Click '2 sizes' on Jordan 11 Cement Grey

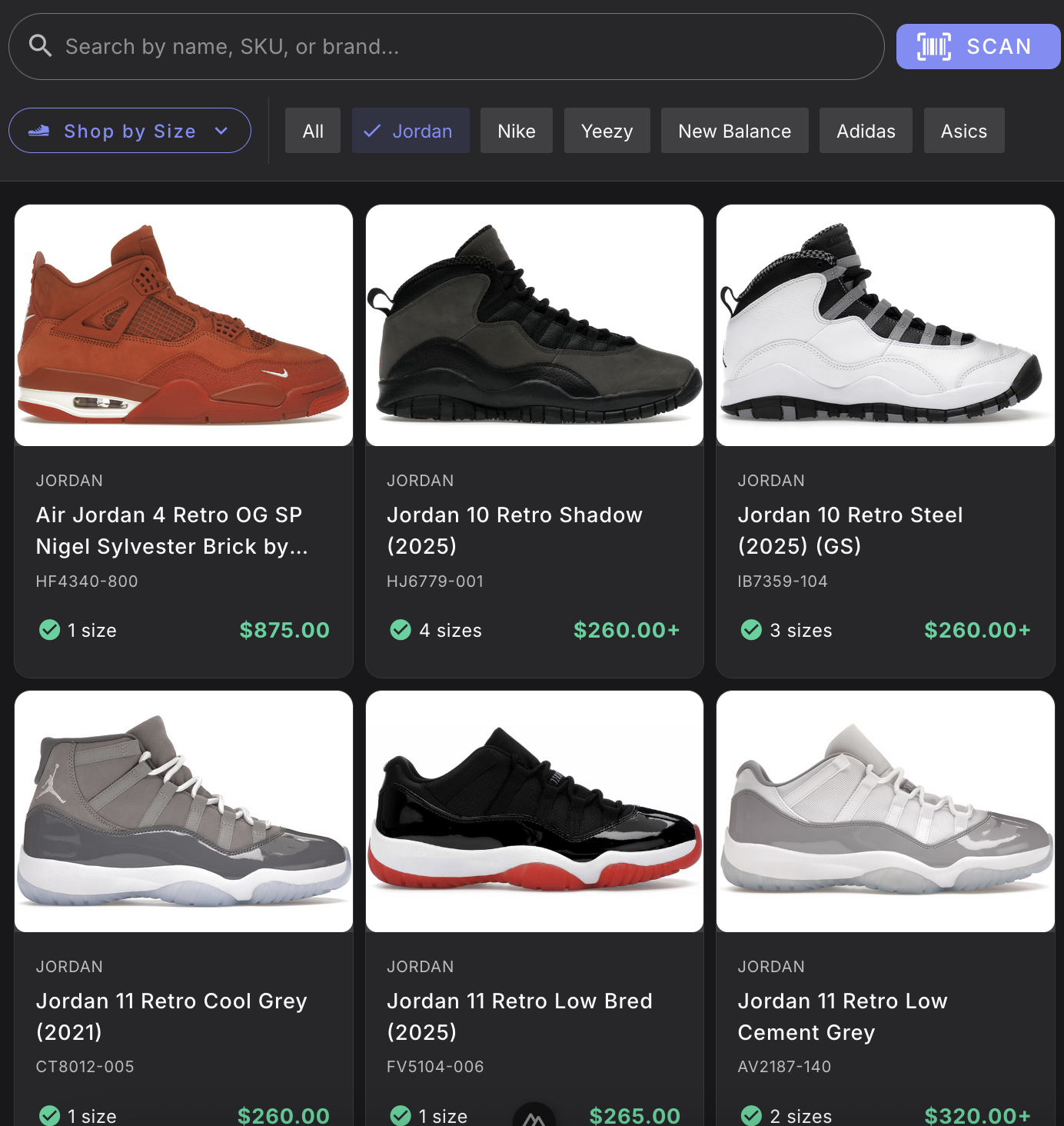point(801,1116)
